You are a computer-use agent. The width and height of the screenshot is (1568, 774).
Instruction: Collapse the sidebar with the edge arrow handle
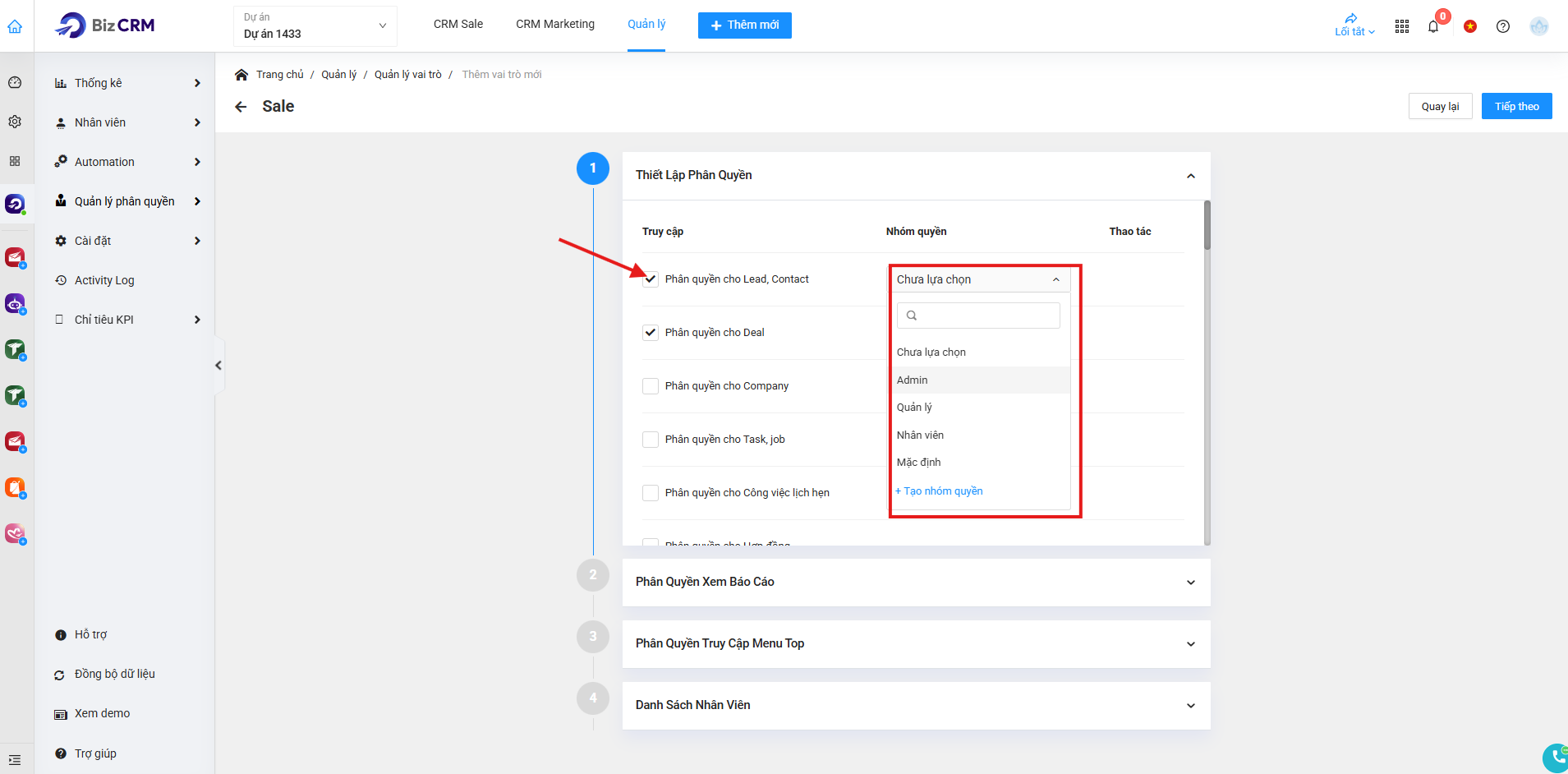218,366
